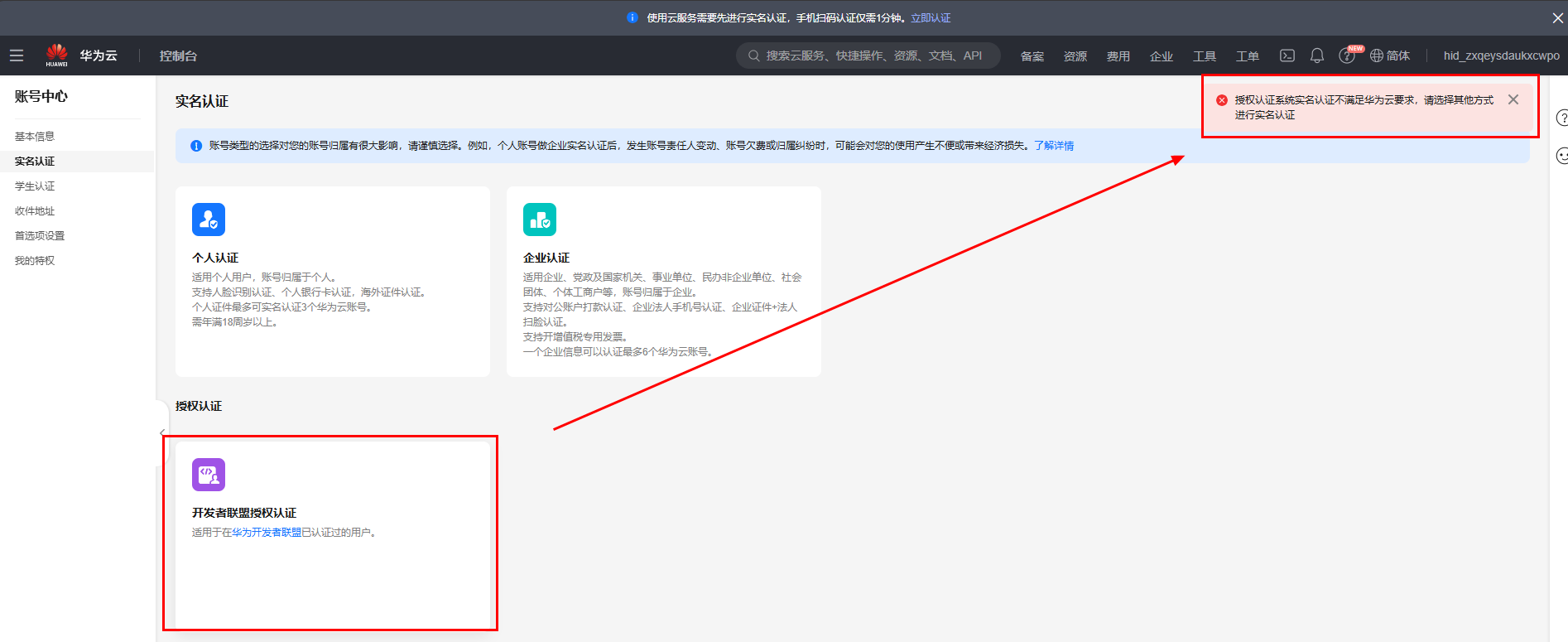The image size is (1568, 642).
Task: Click the developer alliance authorization icon
Action: point(209,475)
